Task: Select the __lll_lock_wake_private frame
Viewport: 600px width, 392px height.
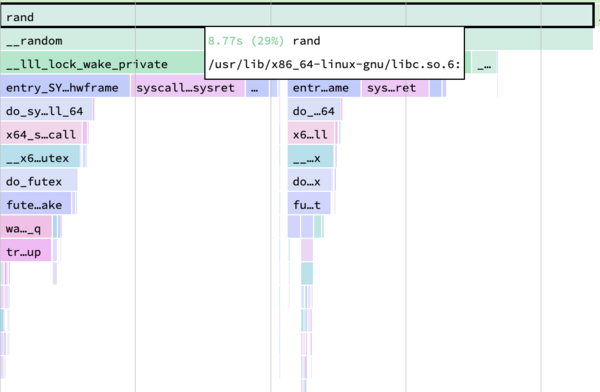Action: pos(103,63)
